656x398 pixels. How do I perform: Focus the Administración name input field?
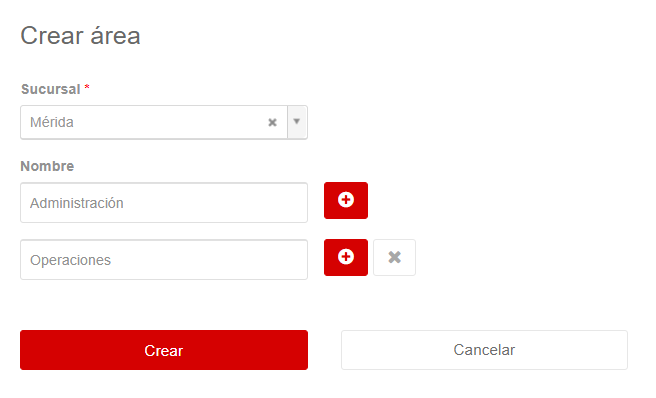pos(164,203)
